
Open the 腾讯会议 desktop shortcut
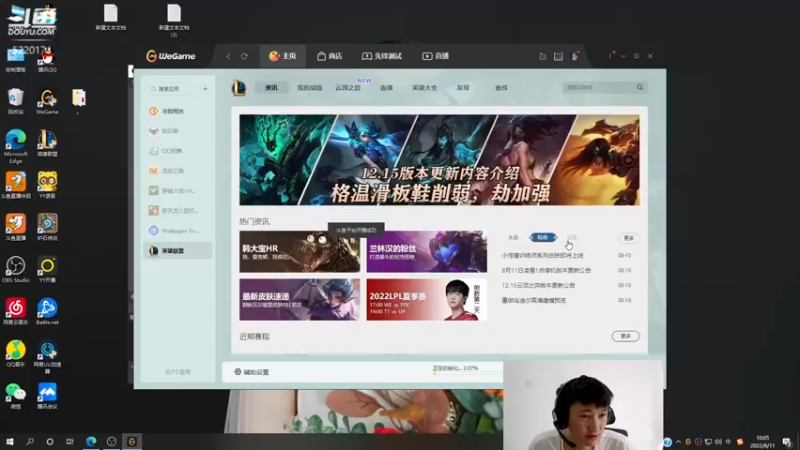point(47,395)
